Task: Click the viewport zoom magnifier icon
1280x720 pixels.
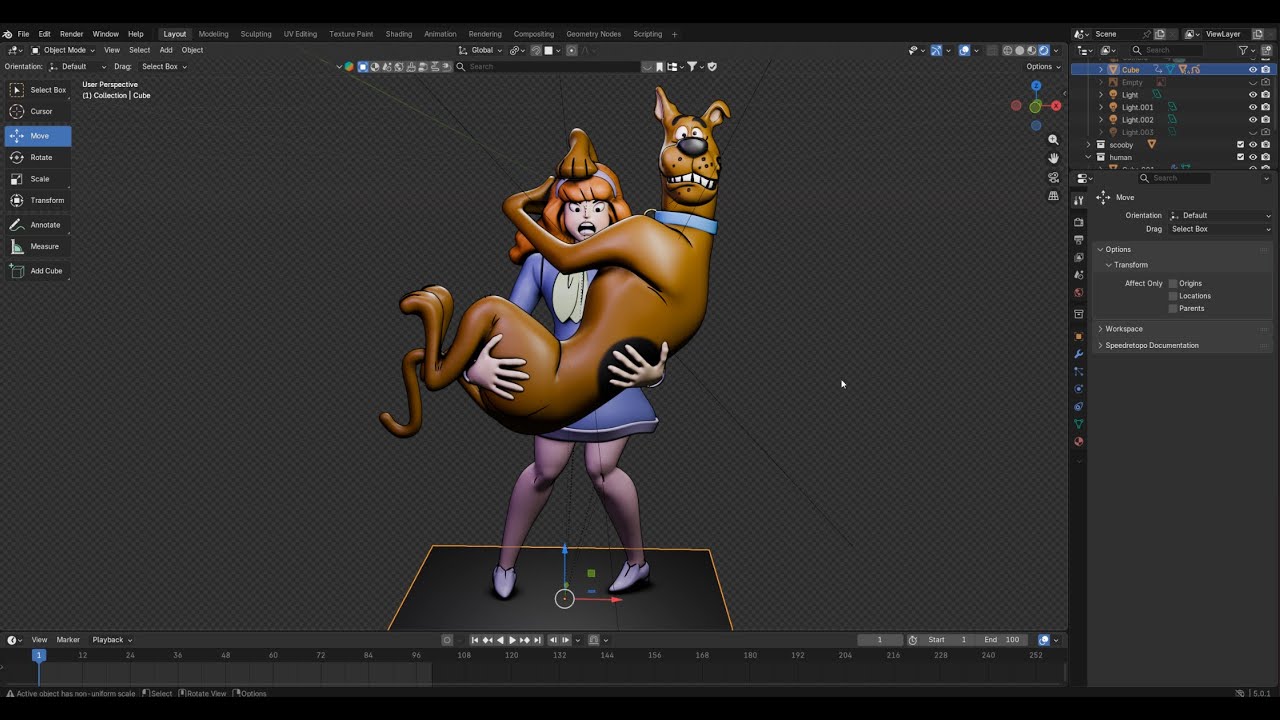Action: 1053,140
